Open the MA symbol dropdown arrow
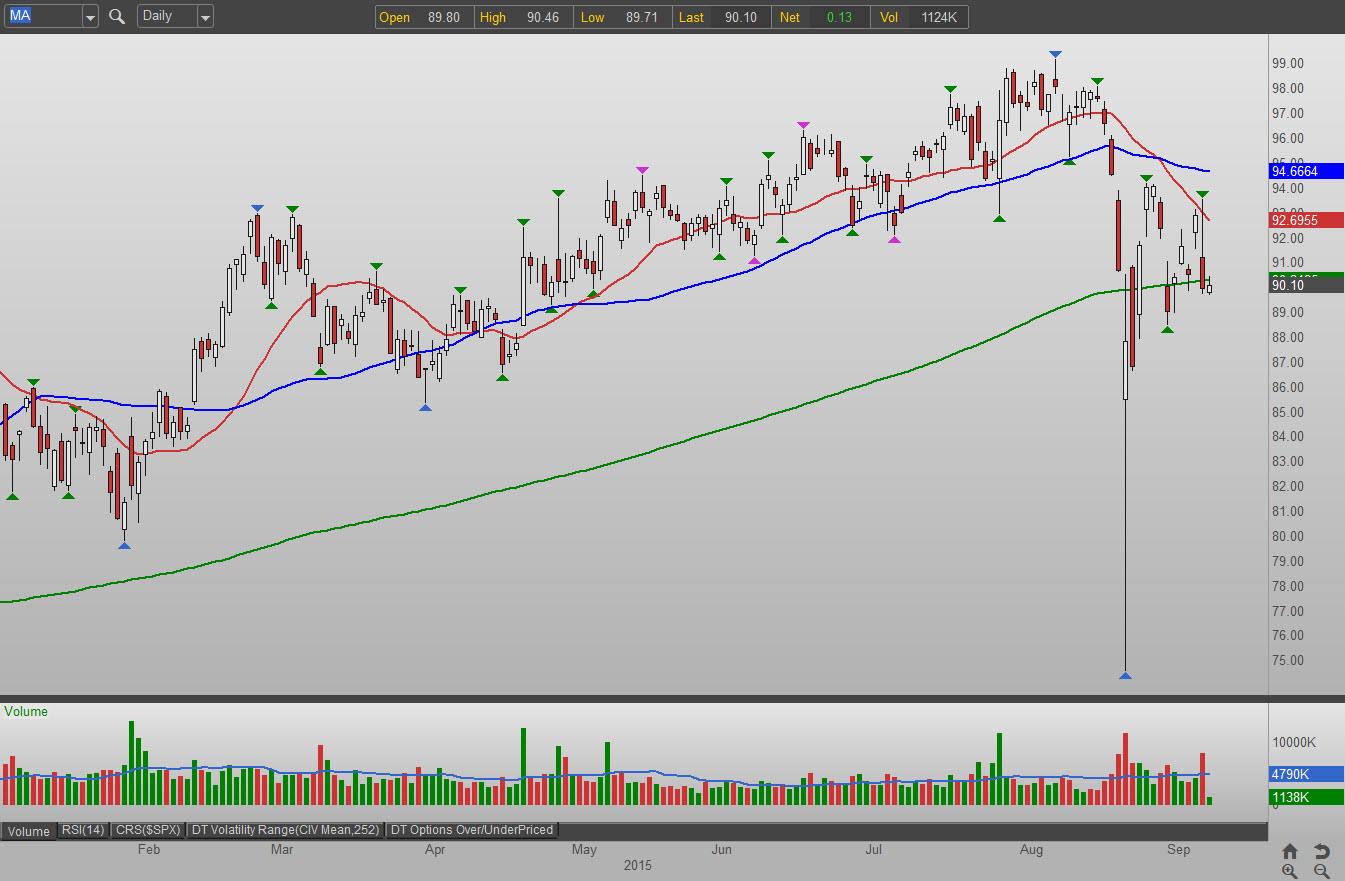This screenshot has height=881, width=1345. point(90,17)
